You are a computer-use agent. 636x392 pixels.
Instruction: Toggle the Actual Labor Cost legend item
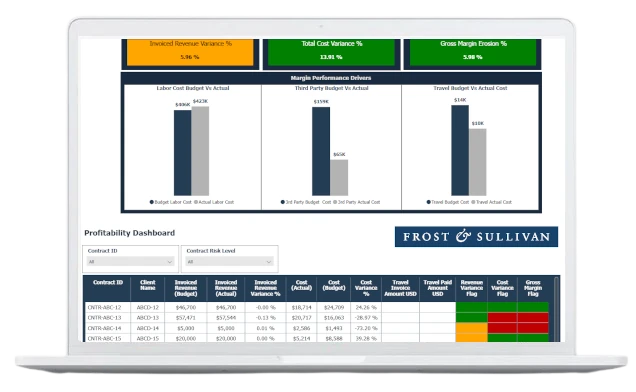214,202
